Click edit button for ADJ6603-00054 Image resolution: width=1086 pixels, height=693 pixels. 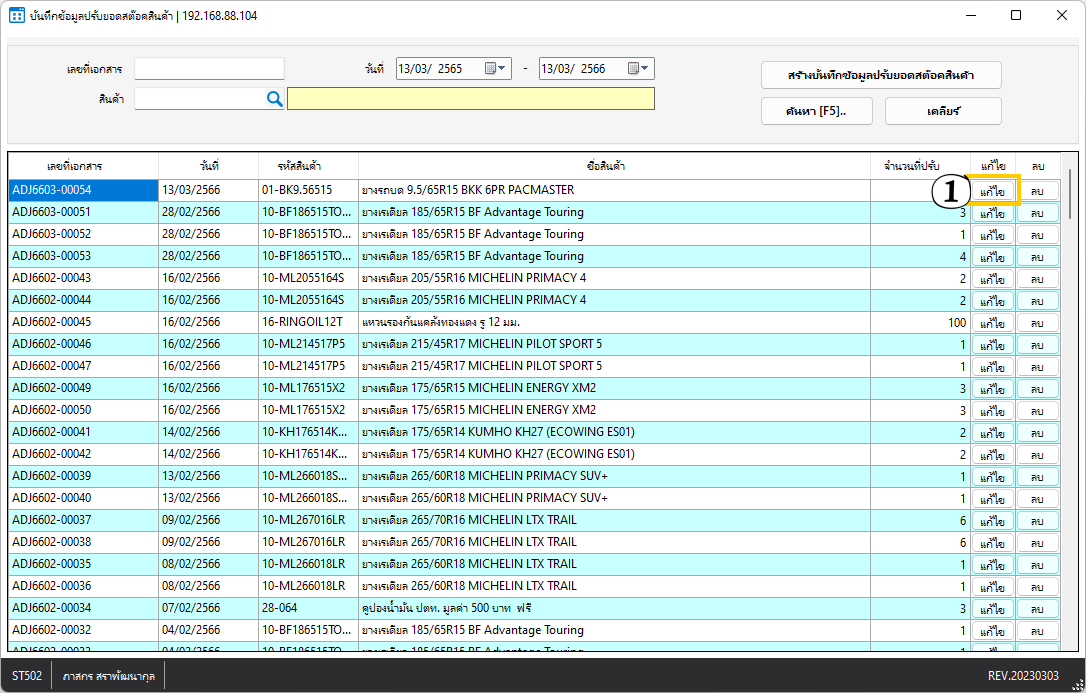pos(993,190)
